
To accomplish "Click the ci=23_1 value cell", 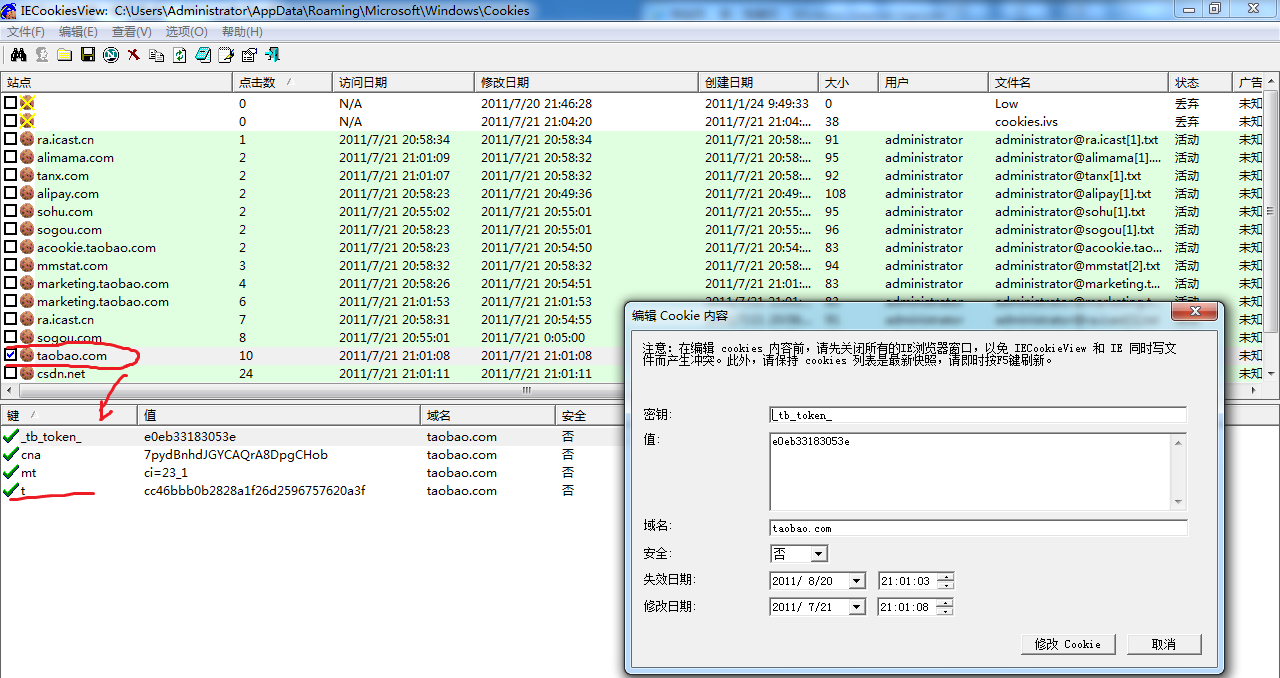I will (x=166, y=472).
